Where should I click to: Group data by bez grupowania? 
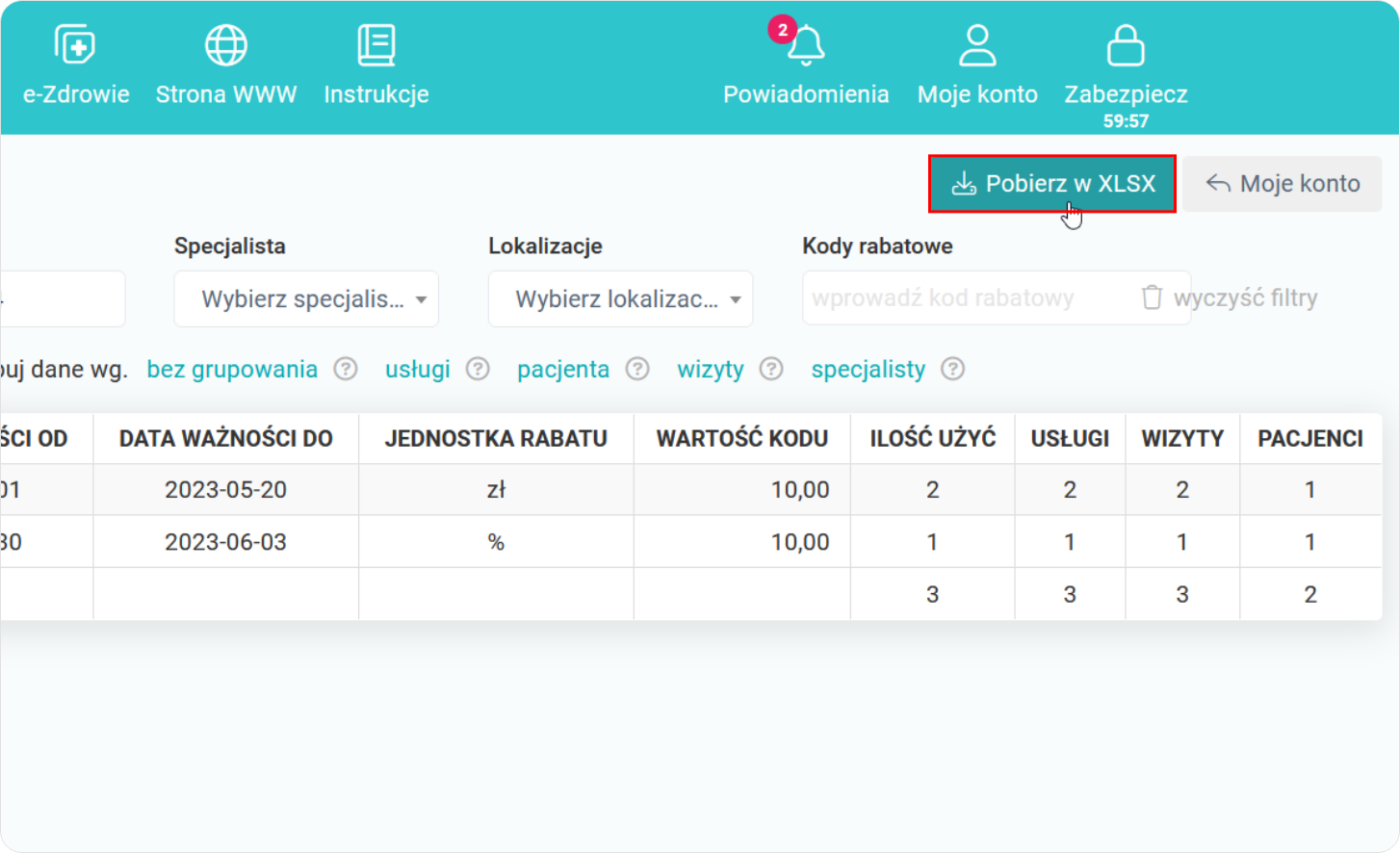(x=232, y=370)
